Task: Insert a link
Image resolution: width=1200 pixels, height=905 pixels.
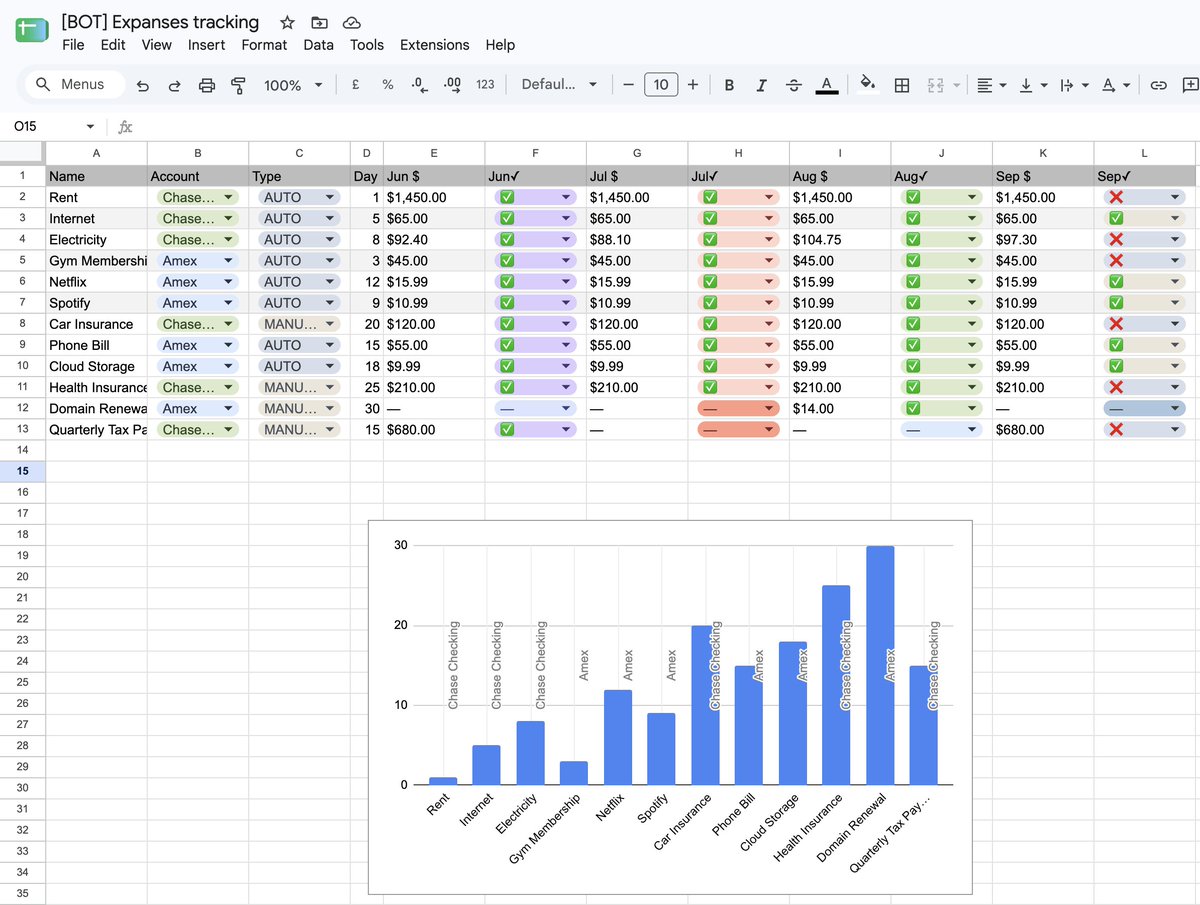Action: coord(1158,85)
